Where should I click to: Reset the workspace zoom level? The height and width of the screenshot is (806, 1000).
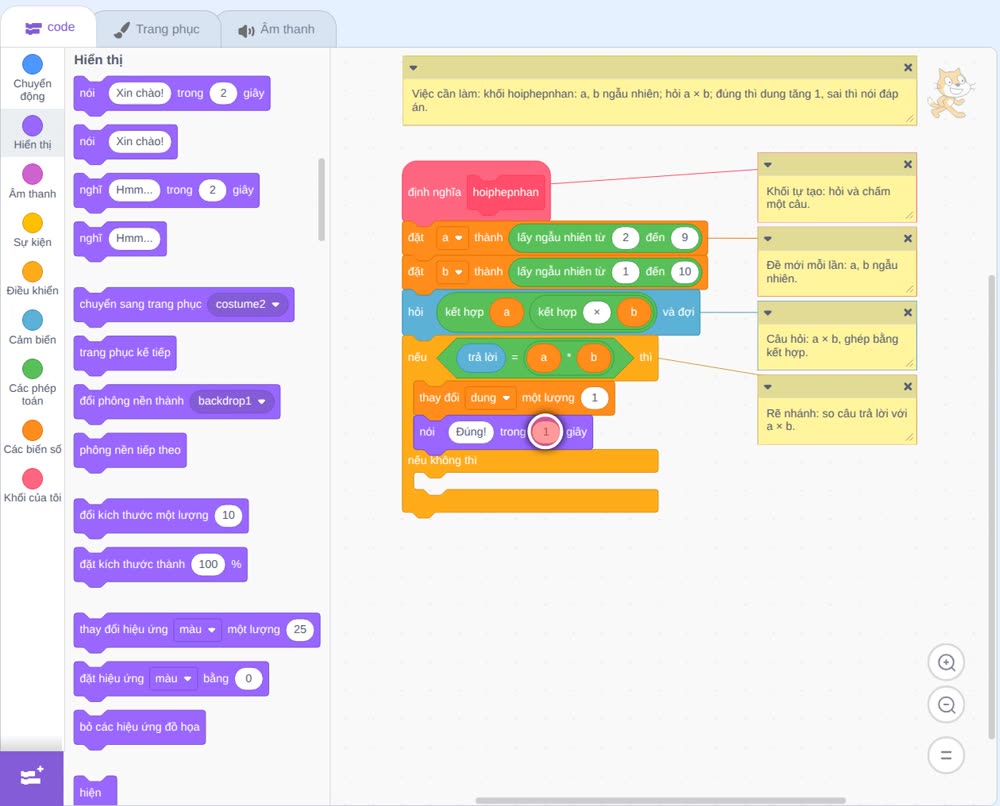pos(946,755)
